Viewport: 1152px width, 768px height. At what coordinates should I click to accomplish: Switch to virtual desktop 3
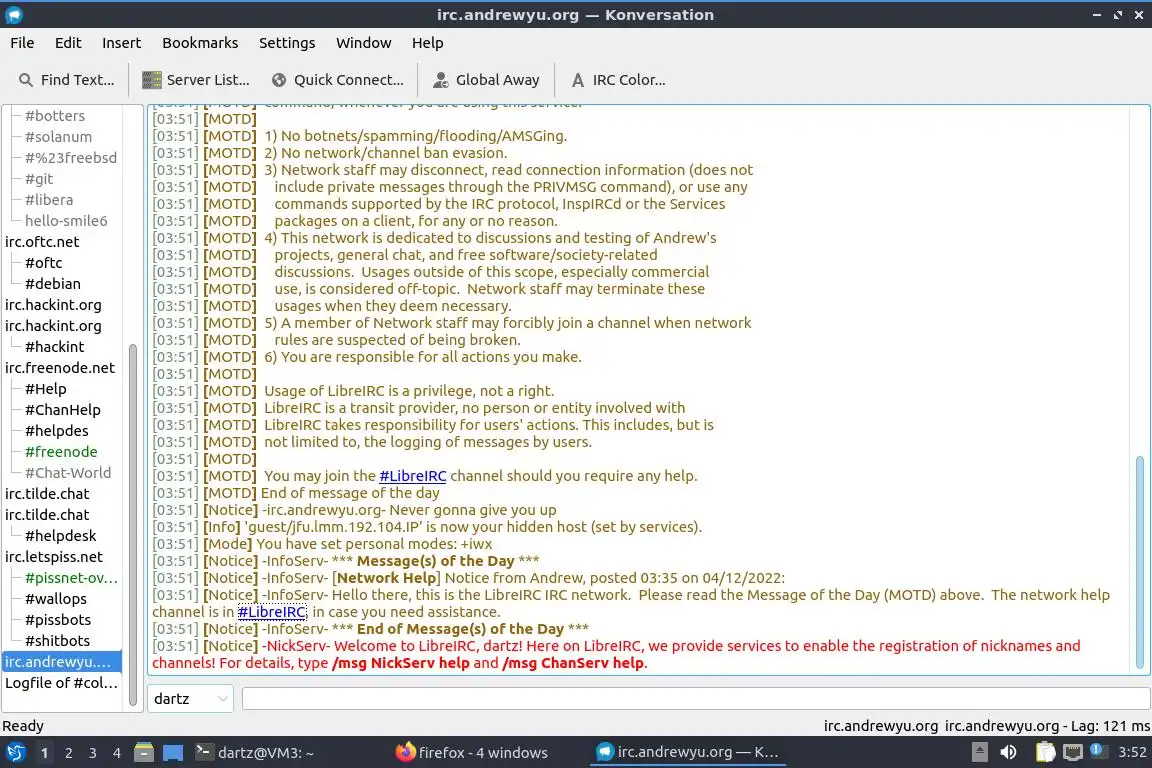point(93,753)
